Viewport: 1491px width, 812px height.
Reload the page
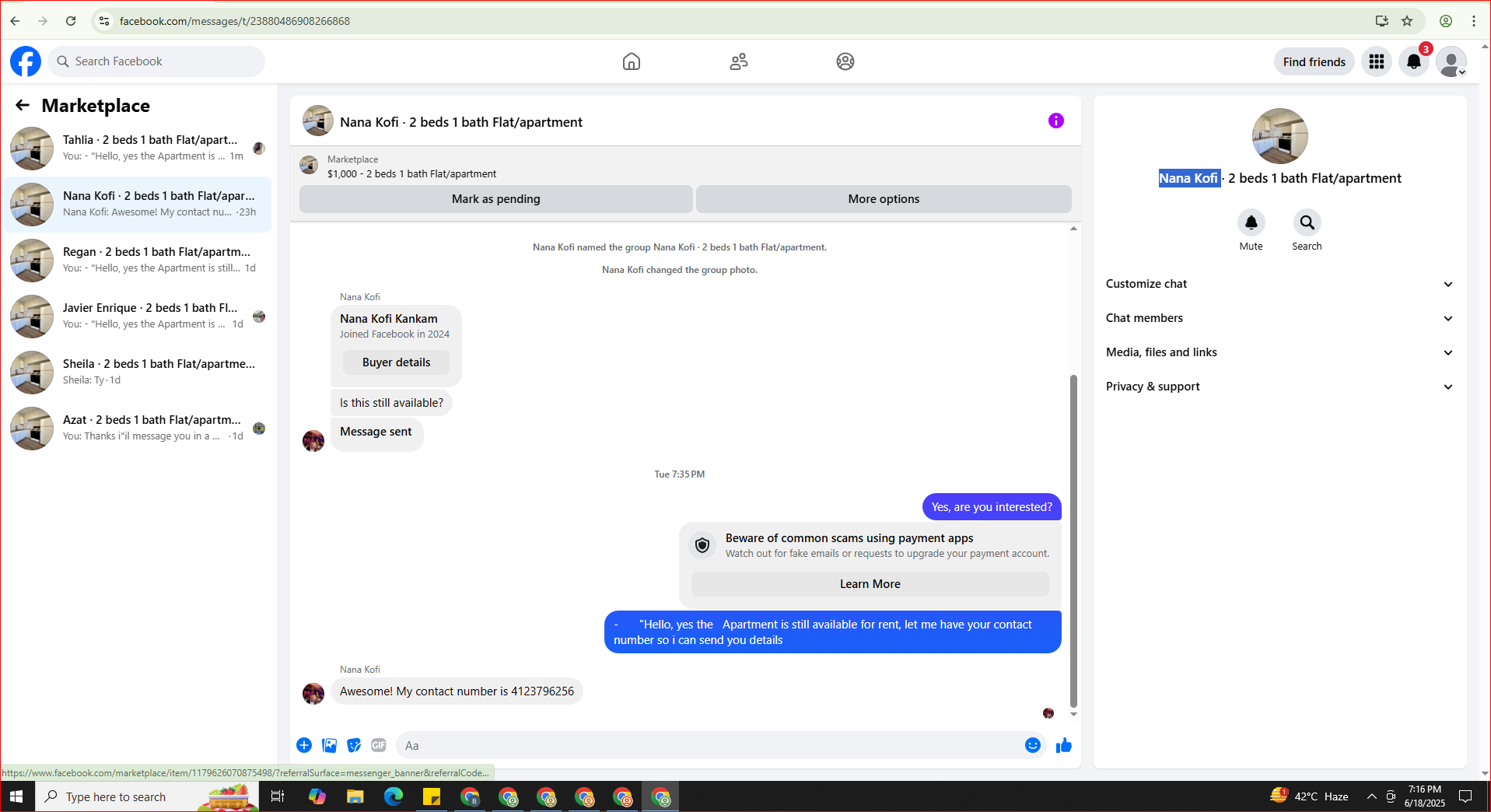click(x=71, y=21)
